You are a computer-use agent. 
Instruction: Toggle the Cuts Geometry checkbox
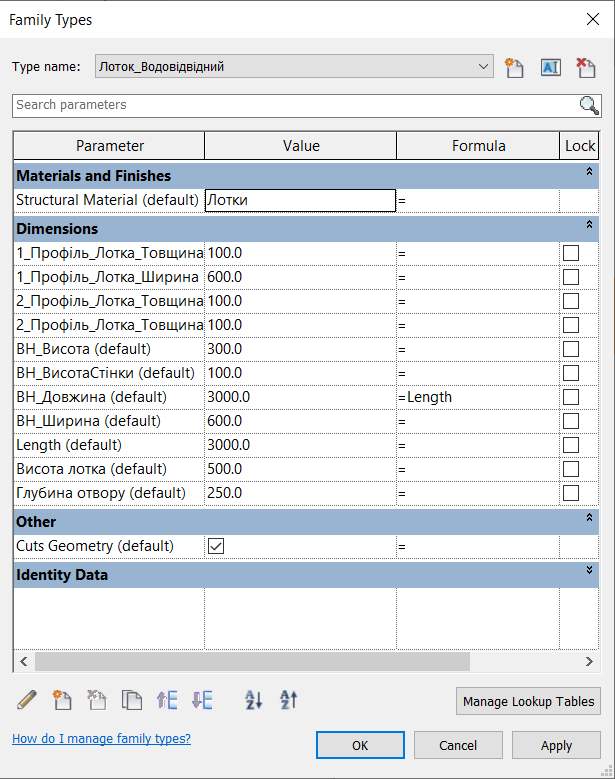(x=215, y=546)
